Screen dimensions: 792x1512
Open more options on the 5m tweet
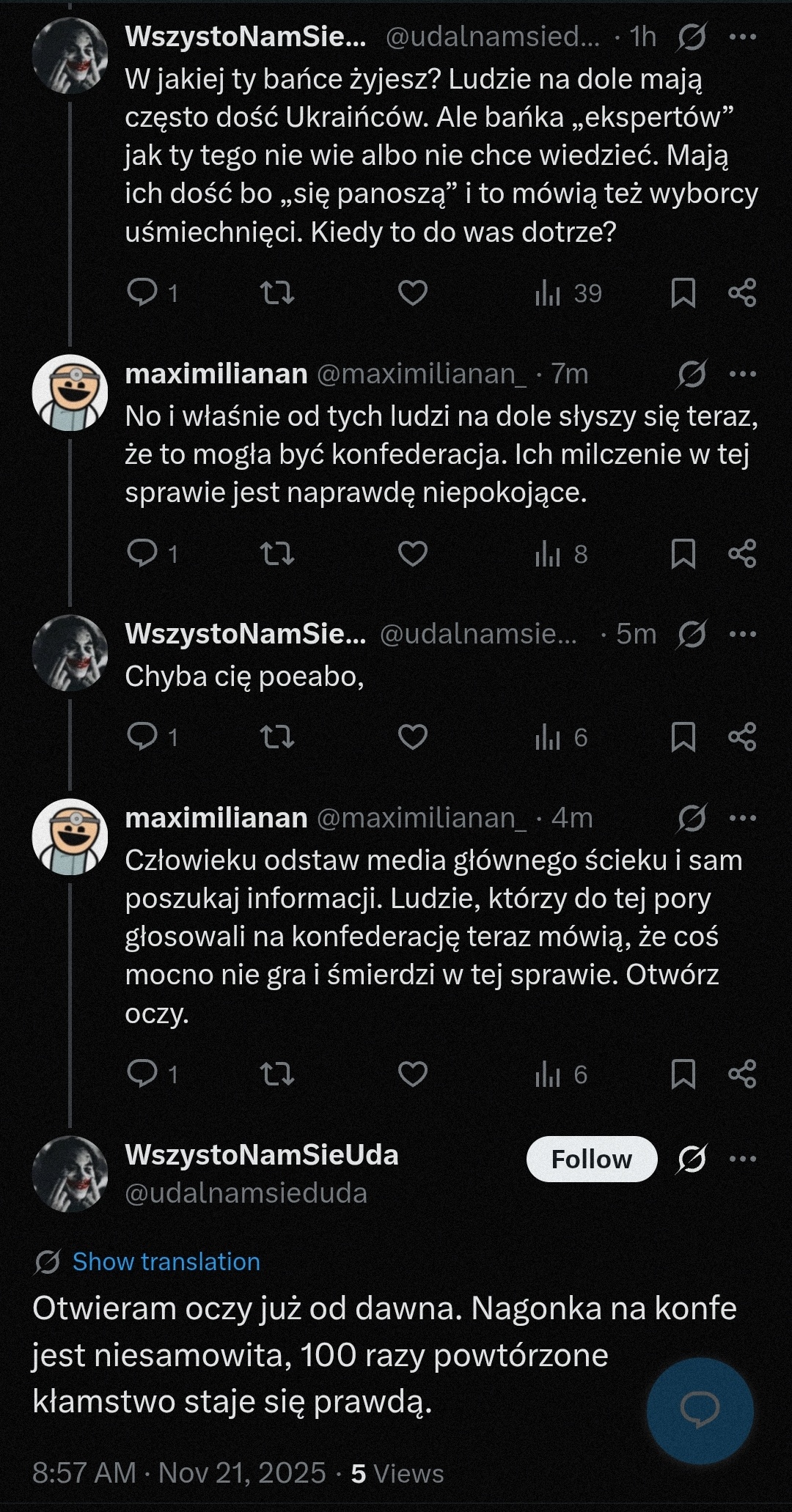[743, 634]
